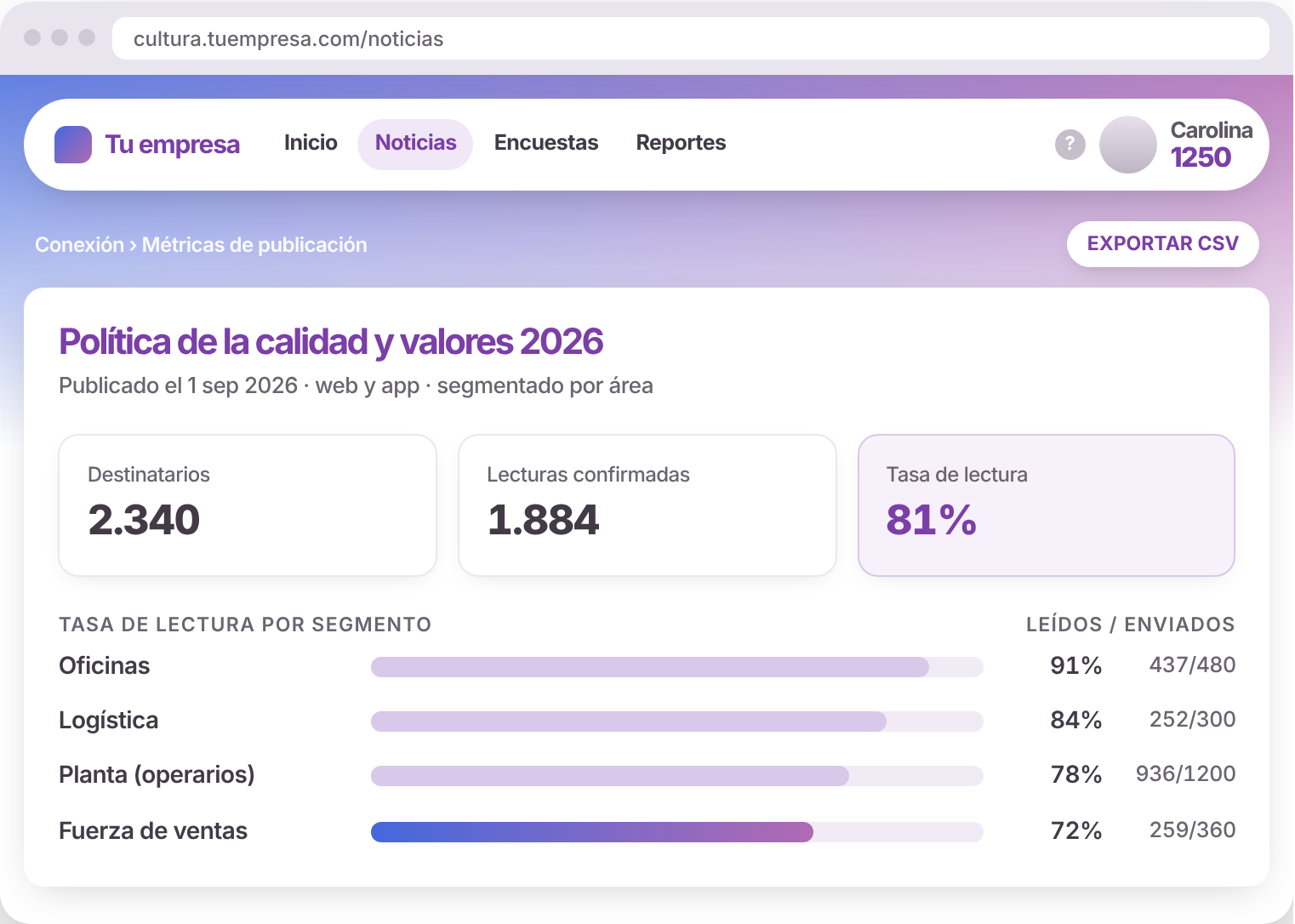Image resolution: width=1295 pixels, height=924 pixels.
Task: Click the 437/480 count
Action: pyautogui.click(x=1192, y=664)
